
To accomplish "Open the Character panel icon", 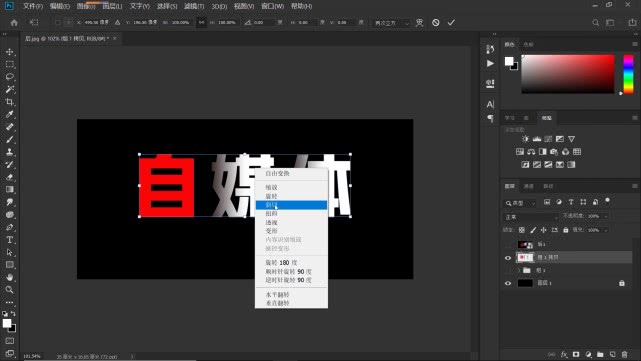I will (490, 105).
